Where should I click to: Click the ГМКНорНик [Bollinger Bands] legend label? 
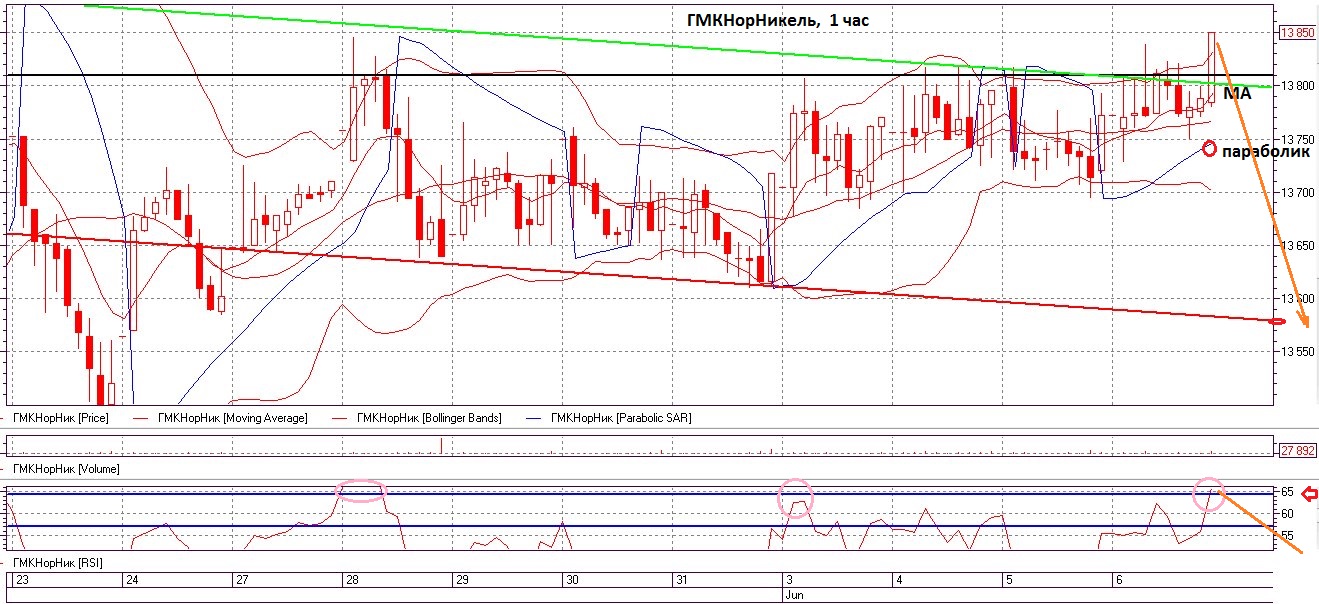428,417
